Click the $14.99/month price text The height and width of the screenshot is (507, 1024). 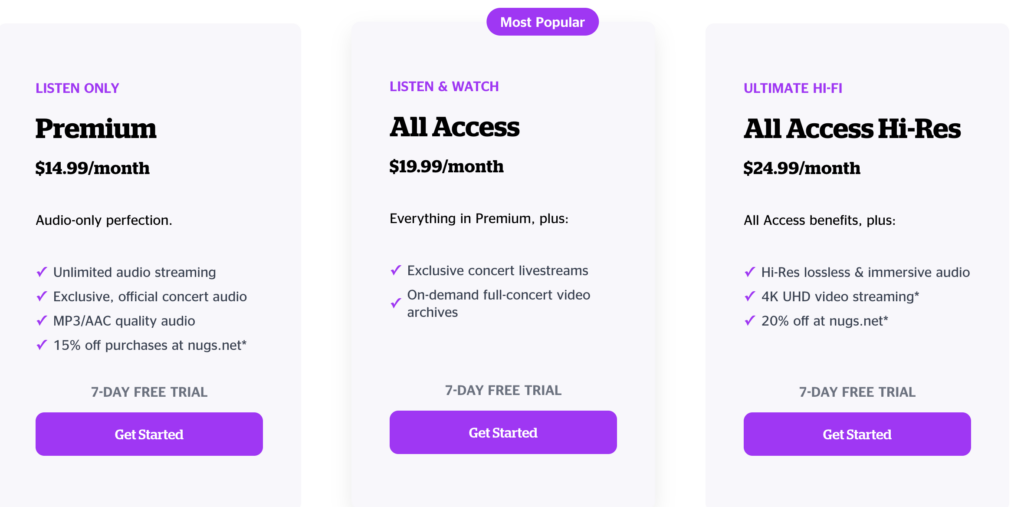click(93, 168)
